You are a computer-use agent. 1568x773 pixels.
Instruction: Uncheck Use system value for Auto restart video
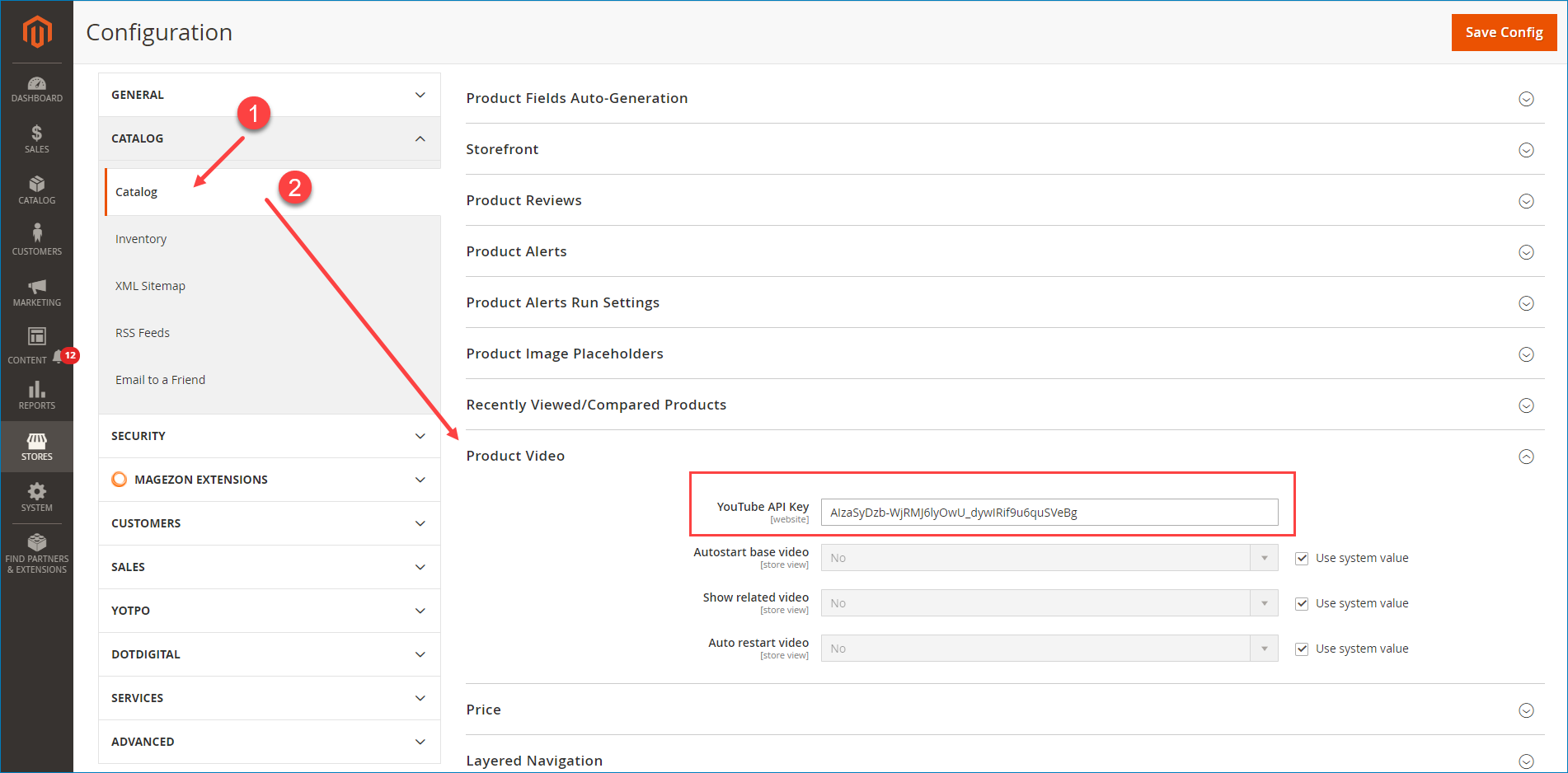click(x=1302, y=649)
